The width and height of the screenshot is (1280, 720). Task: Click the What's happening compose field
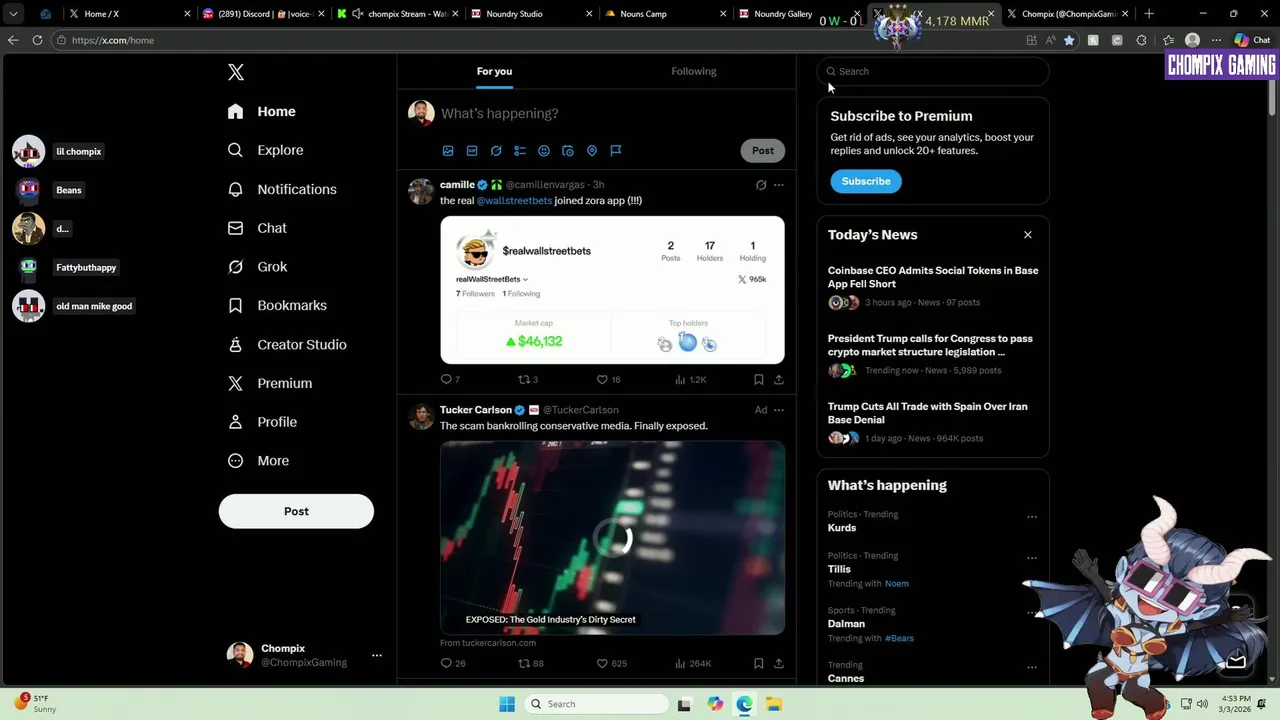pyautogui.click(x=610, y=113)
